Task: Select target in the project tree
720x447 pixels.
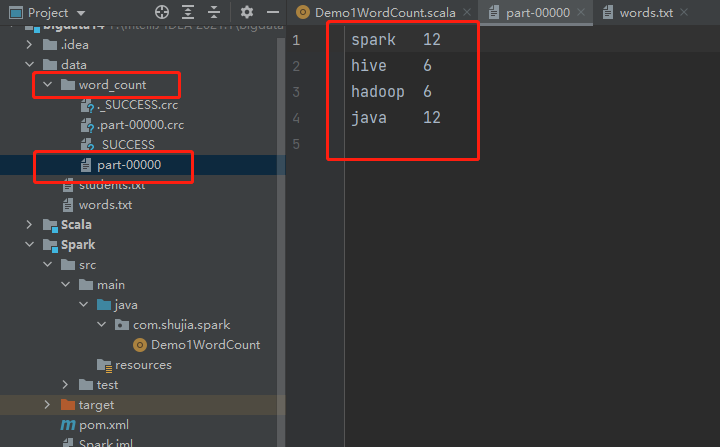Action: [x=96, y=405]
